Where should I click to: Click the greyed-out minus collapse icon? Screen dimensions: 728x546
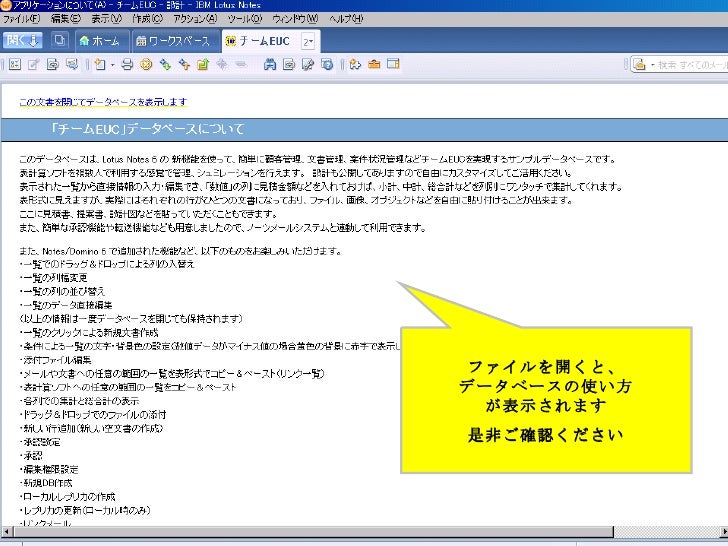click(x=240, y=65)
